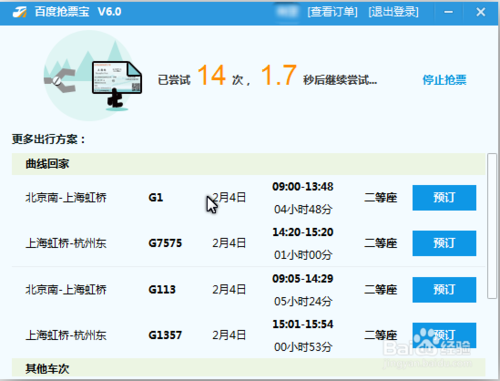The height and width of the screenshot is (381, 500).
Task: Minimize the 百度抢票宝 window
Action: (x=448, y=12)
